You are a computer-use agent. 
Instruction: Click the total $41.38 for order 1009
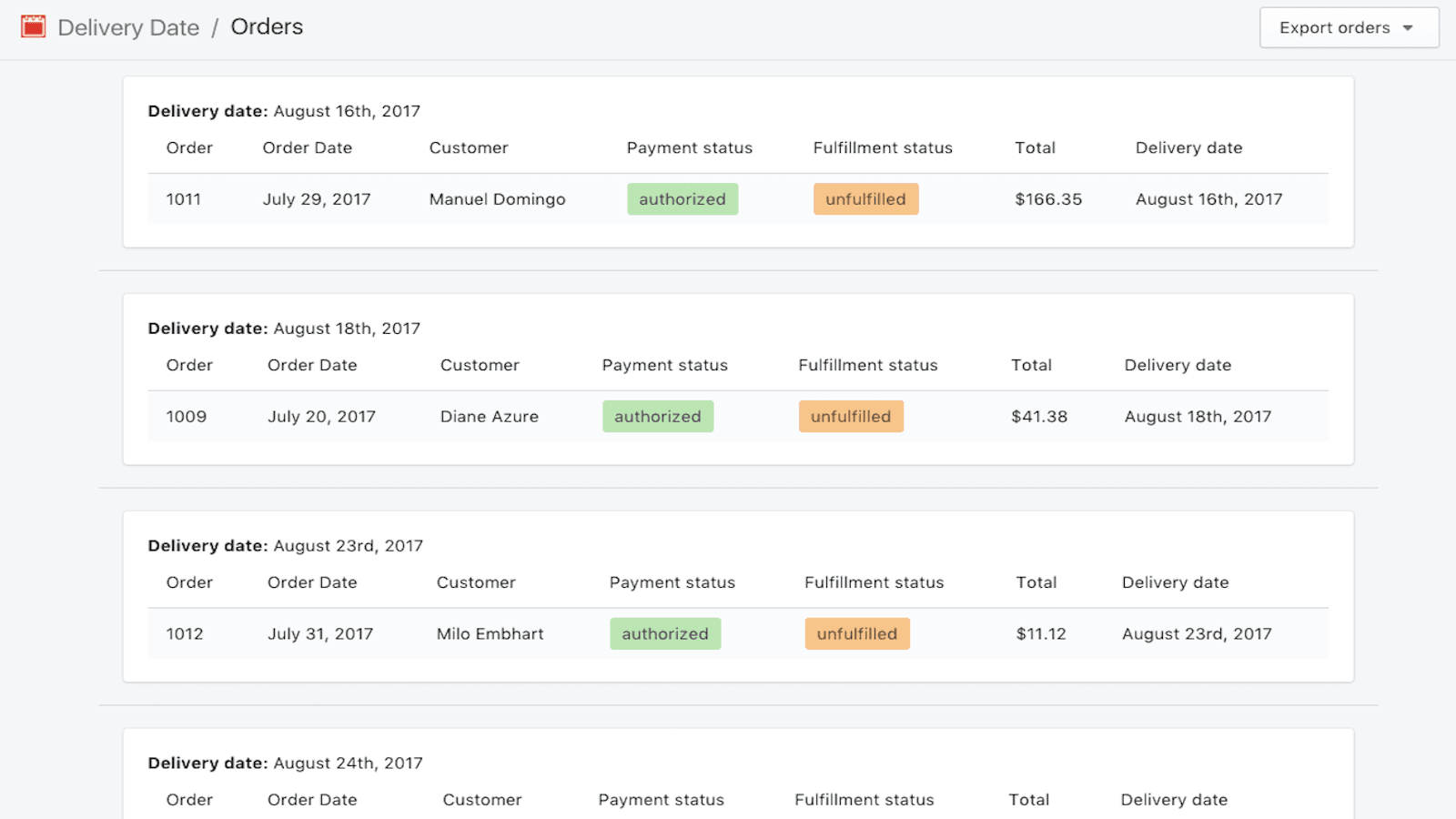pyautogui.click(x=1038, y=416)
